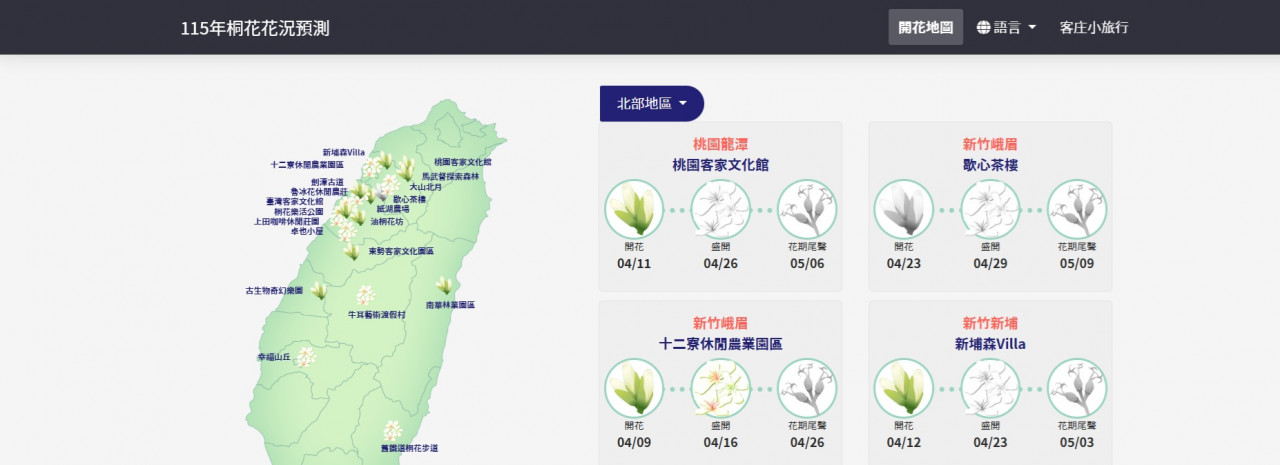This screenshot has height=465, width=1280.
Task: Click map label 油桐花坊
Action: pos(387,222)
